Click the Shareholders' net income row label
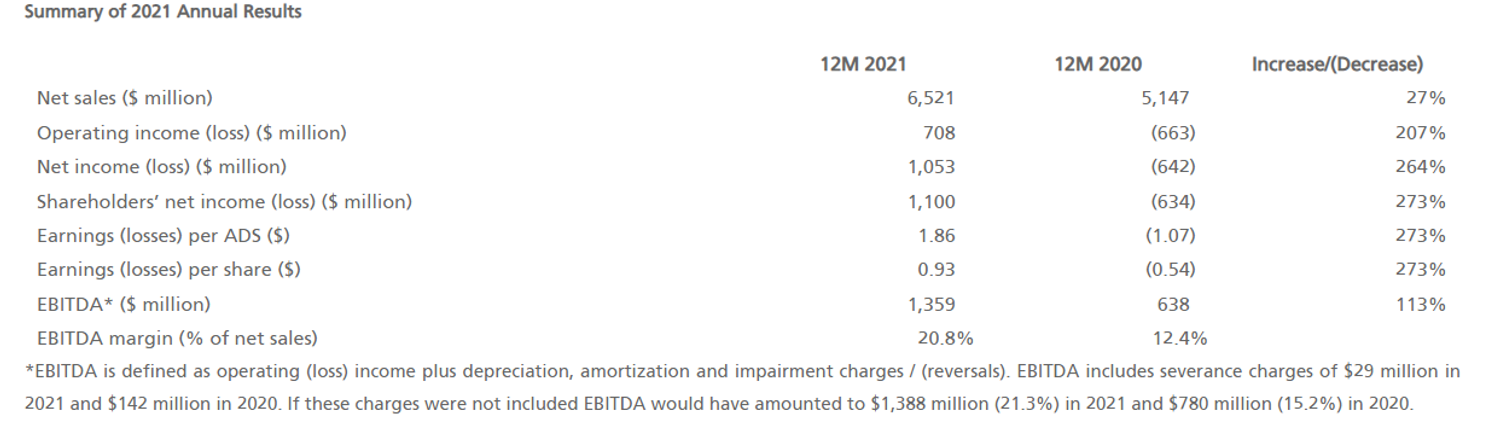The height and width of the screenshot is (426, 1500). point(225,201)
